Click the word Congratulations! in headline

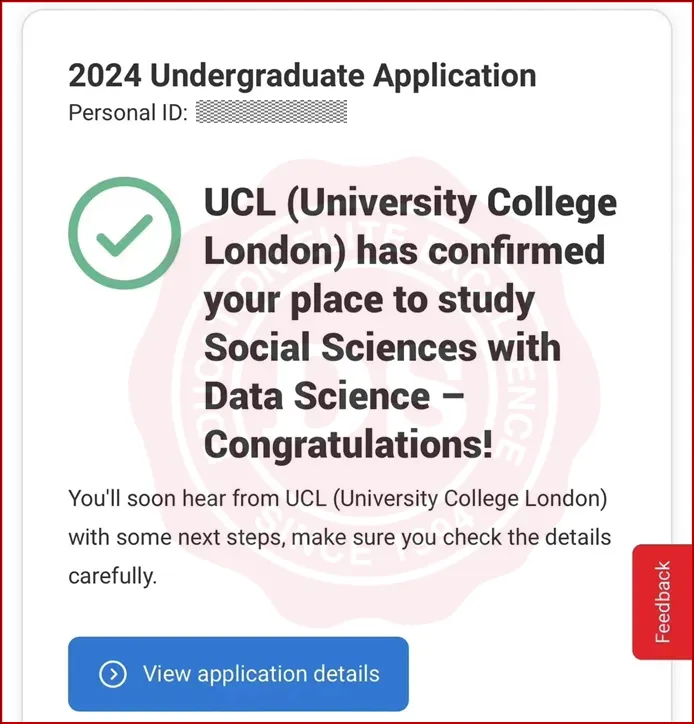click(348, 445)
